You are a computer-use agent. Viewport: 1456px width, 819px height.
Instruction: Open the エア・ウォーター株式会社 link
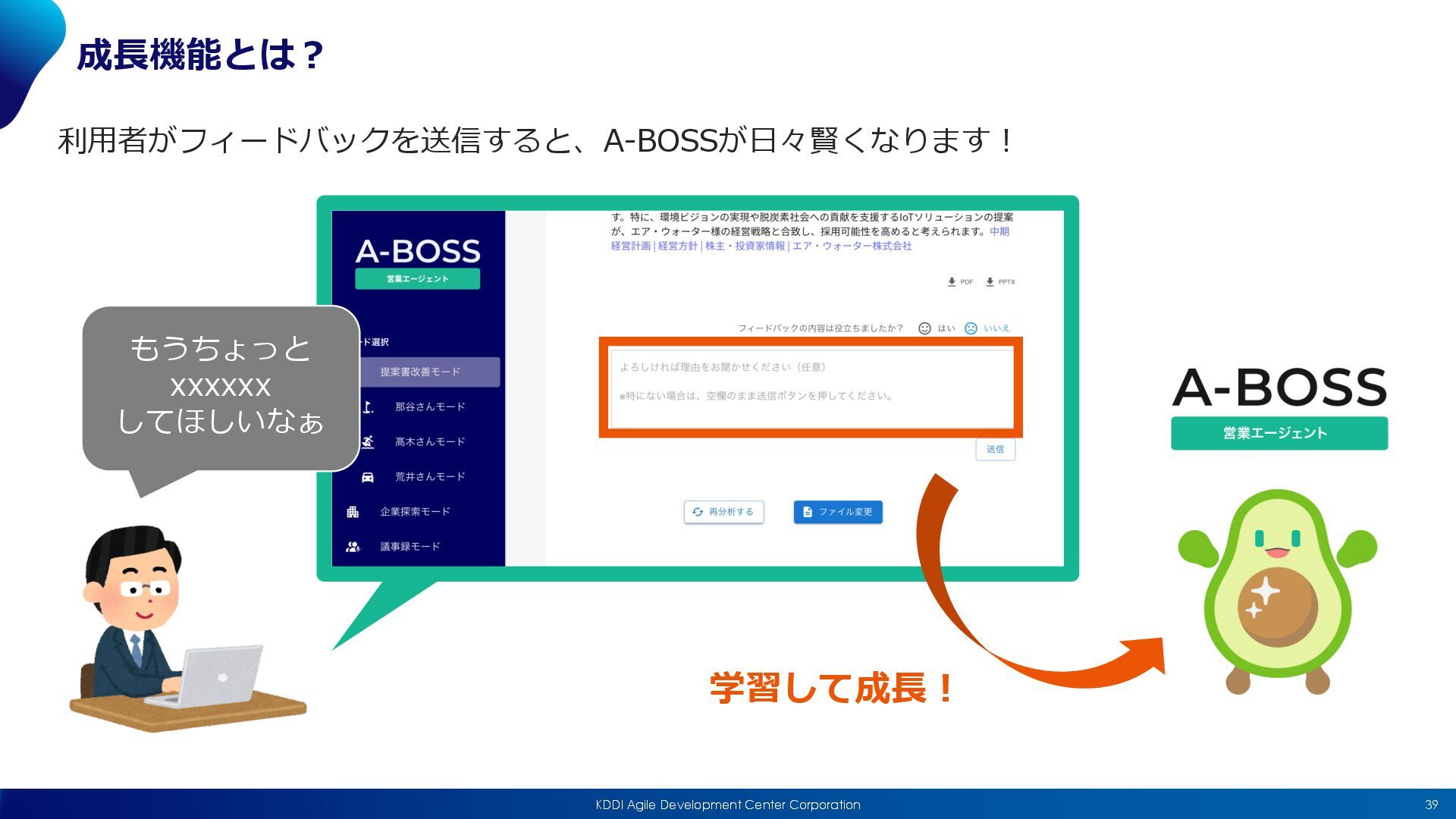pos(852,246)
